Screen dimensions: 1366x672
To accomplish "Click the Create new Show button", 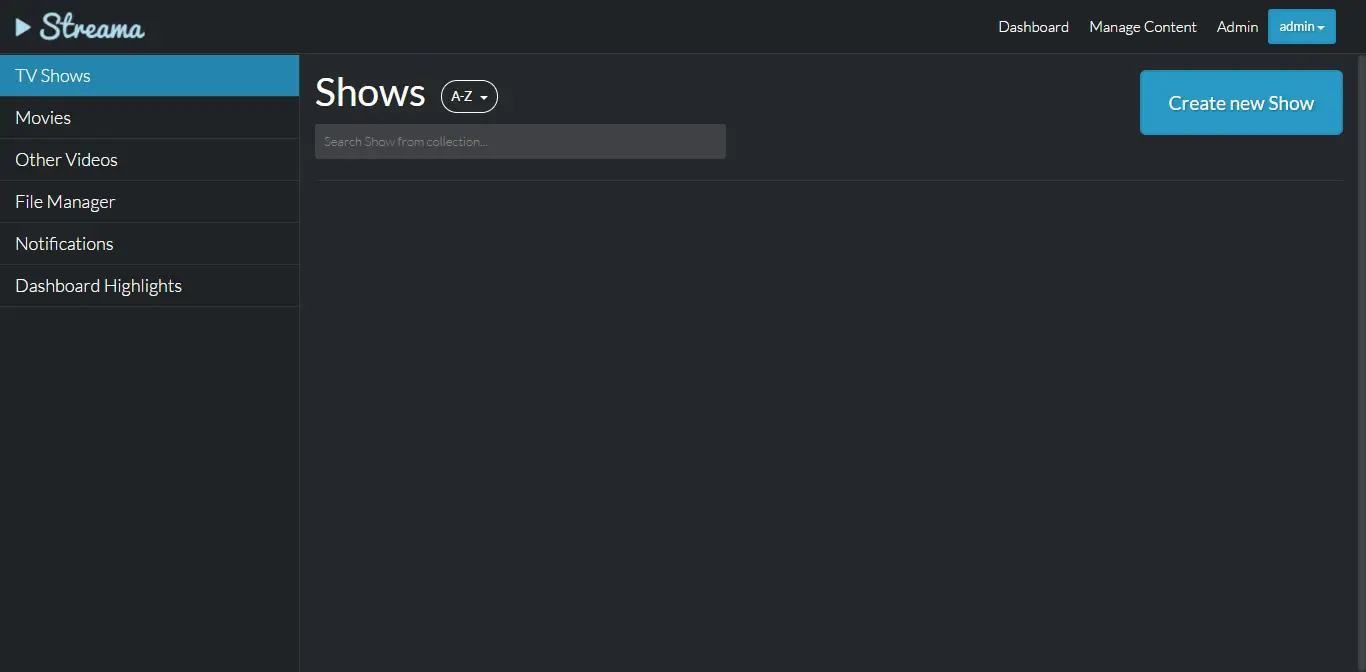I will tap(1241, 103).
